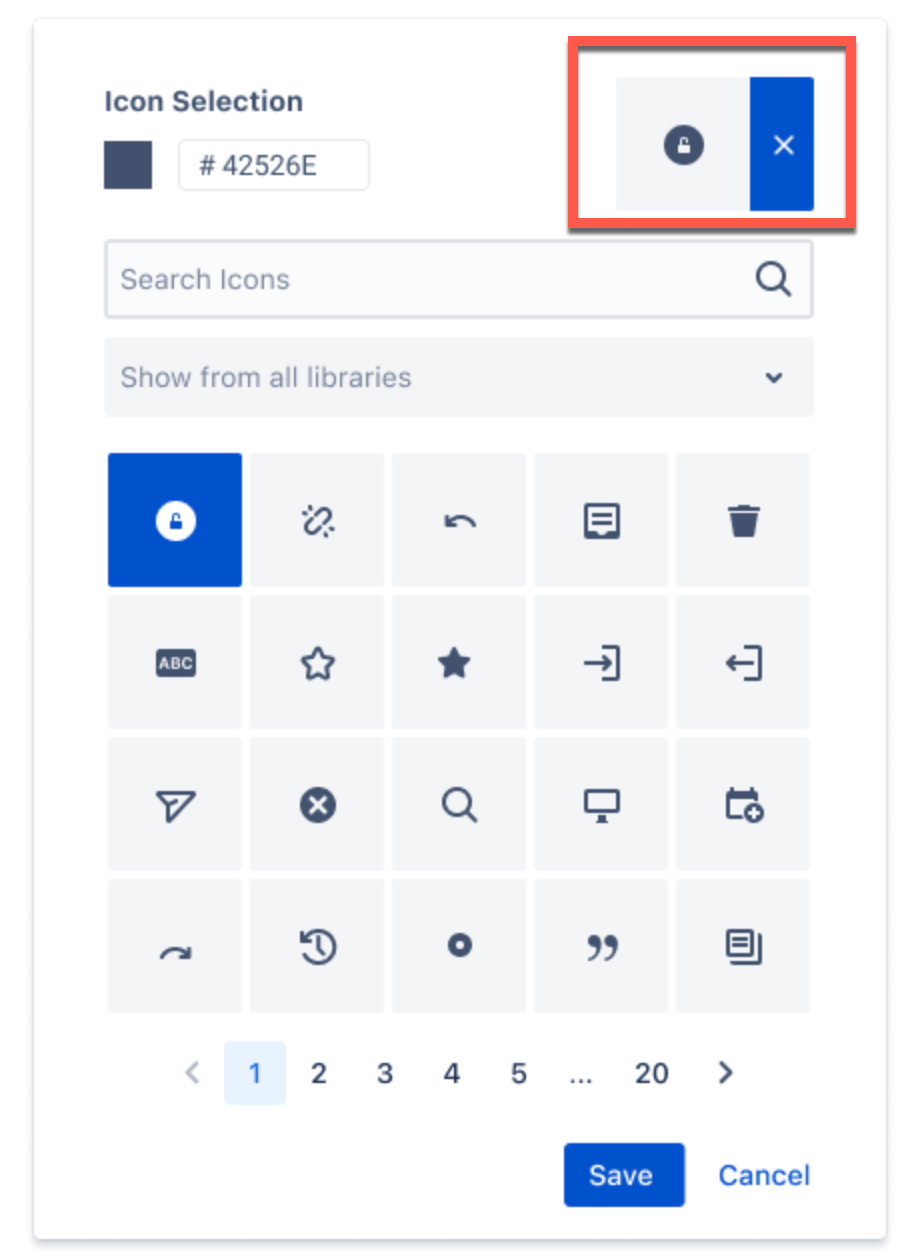Pick the trash can icon
Screen dimensions: 914x1258
[x=743, y=520]
